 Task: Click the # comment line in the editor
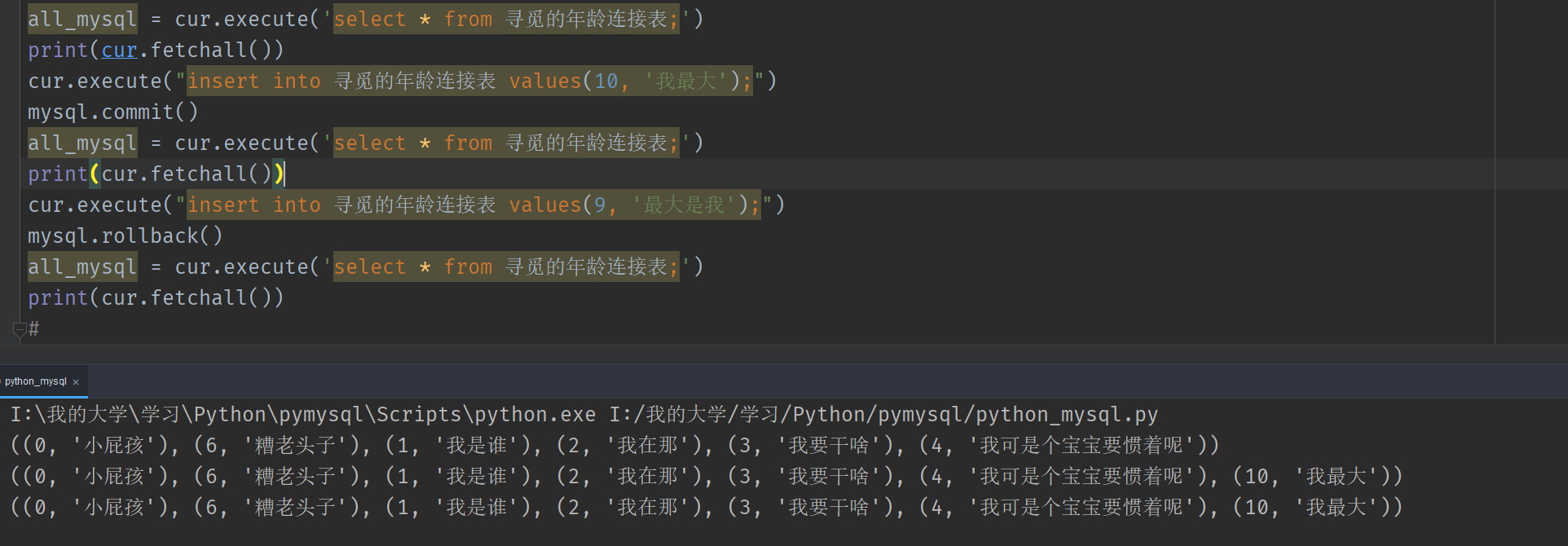click(33, 329)
